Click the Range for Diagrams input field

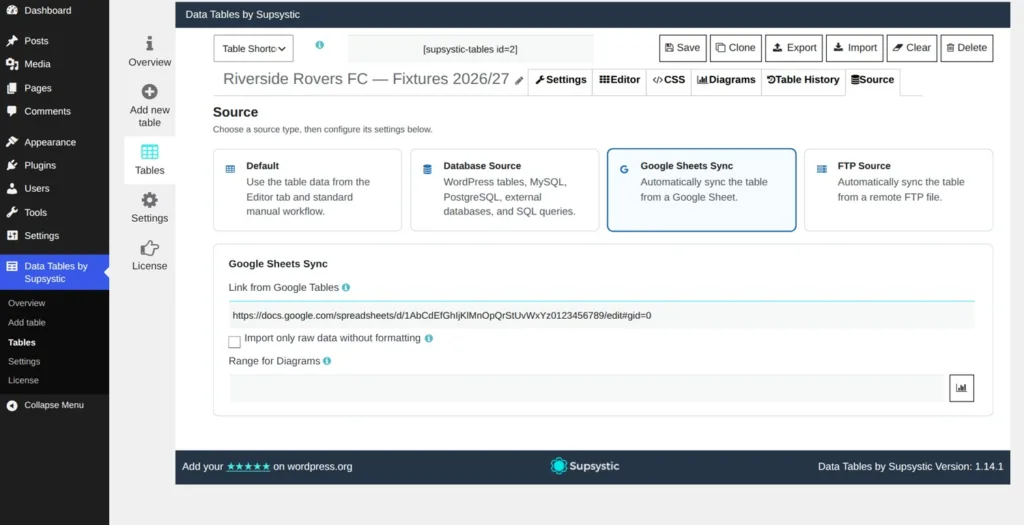tap(586, 388)
